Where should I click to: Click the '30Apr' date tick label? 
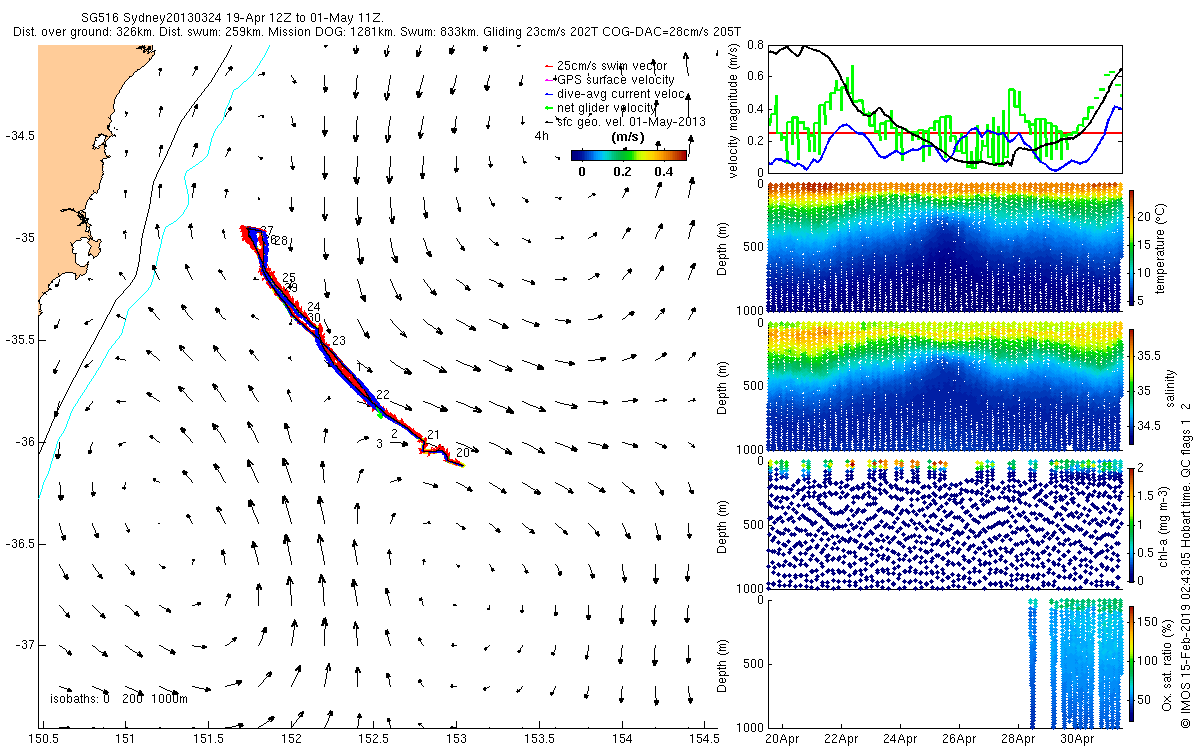[1075, 740]
